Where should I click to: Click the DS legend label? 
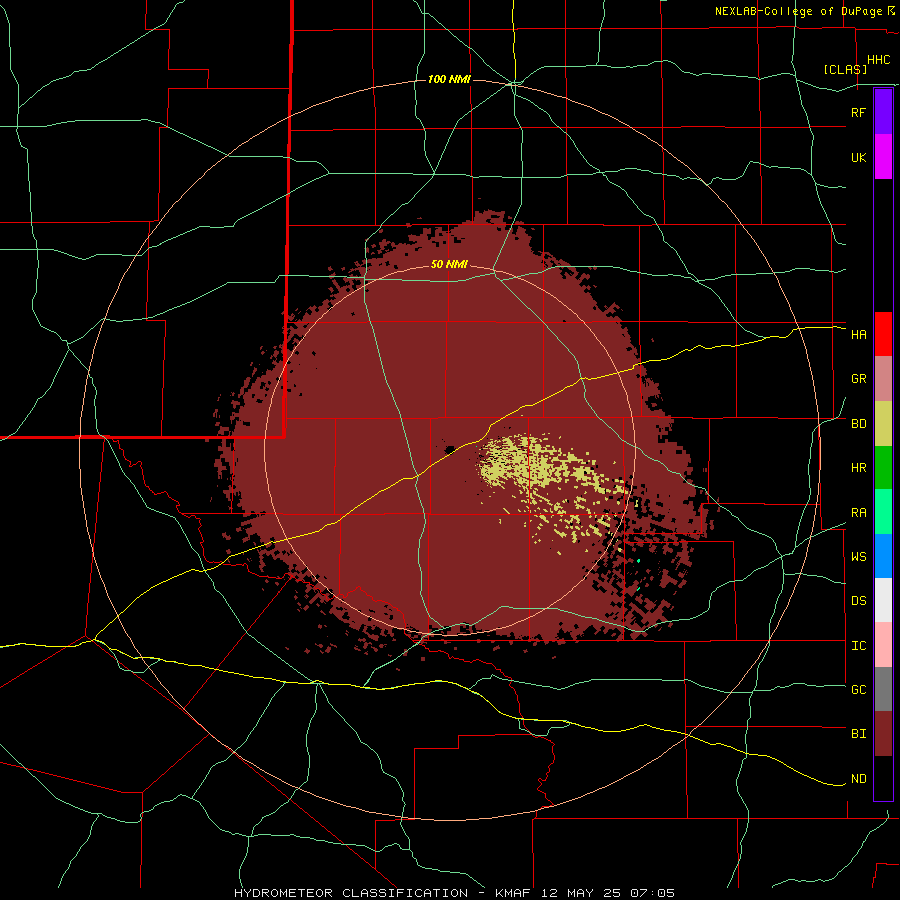pyautogui.click(x=858, y=601)
